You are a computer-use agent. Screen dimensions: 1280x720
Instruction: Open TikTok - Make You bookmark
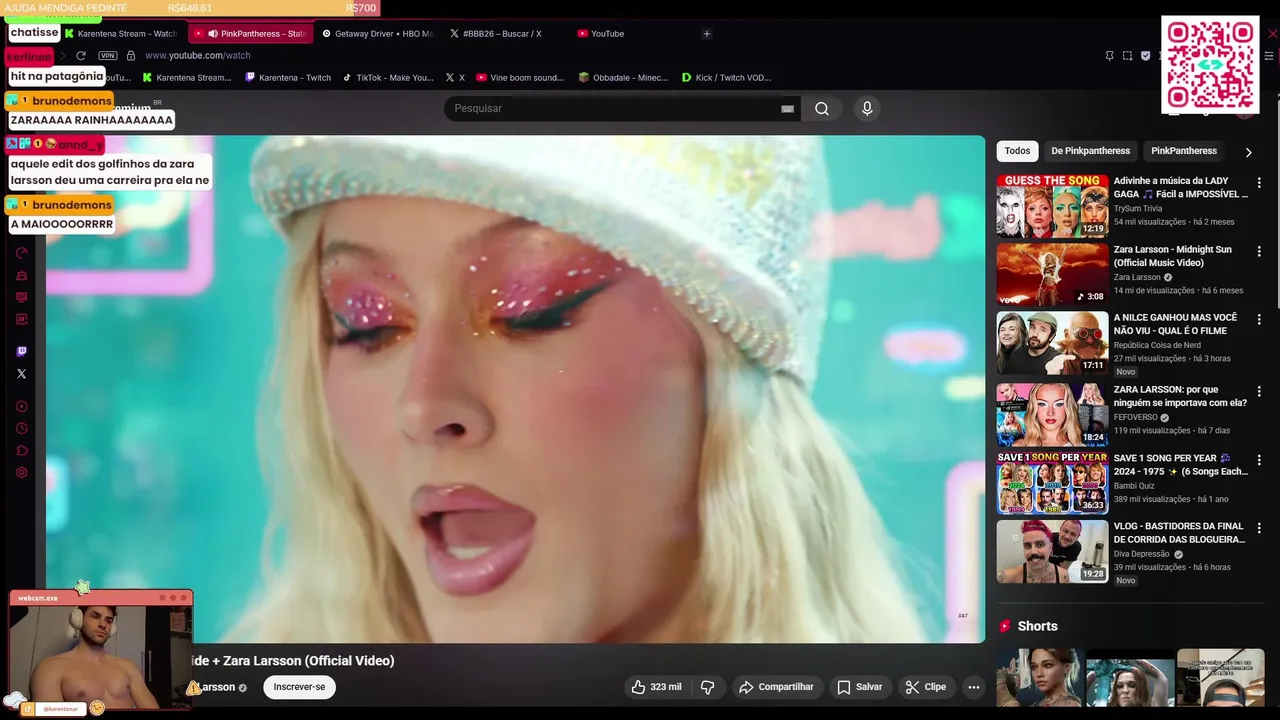coord(388,77)
